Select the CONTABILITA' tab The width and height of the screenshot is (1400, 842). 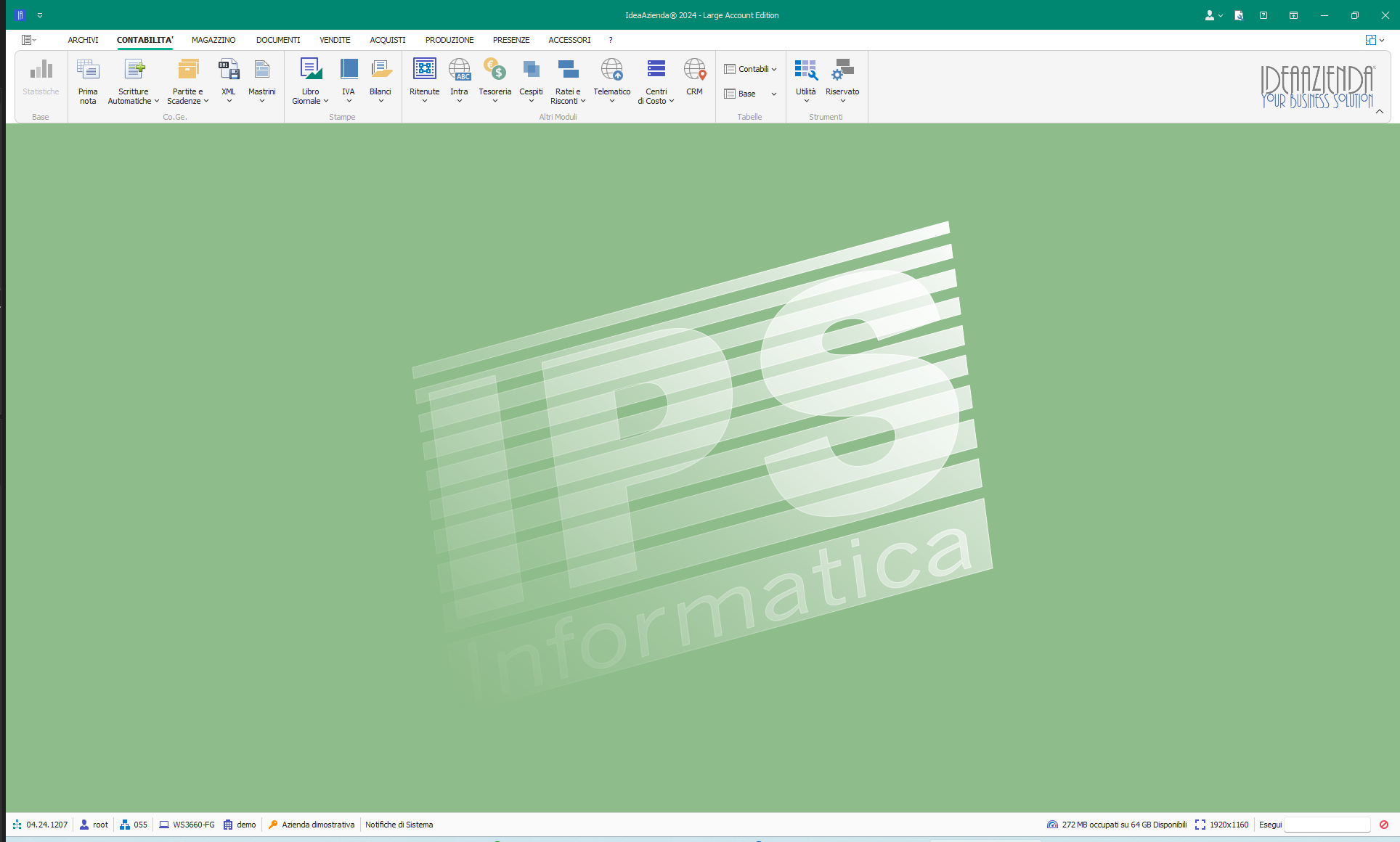(x=145, y=40)
